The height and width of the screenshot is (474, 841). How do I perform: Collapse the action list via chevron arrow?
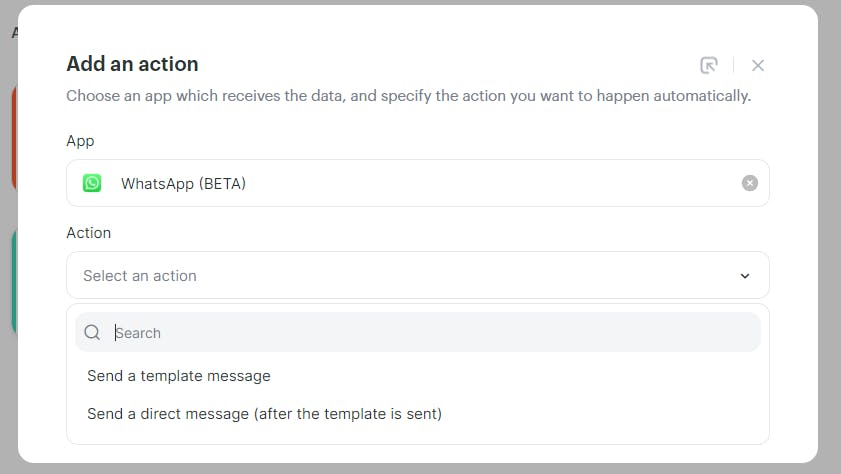click(744, 276)
